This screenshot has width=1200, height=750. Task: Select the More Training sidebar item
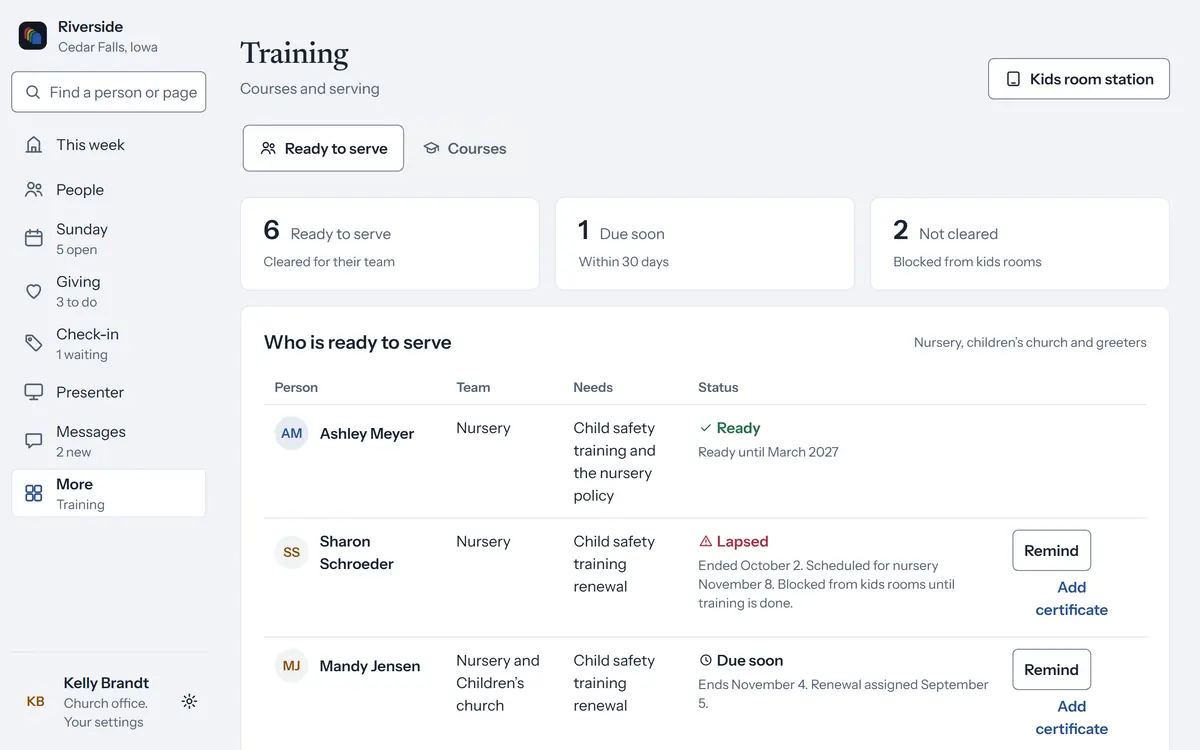click(109, 493)
